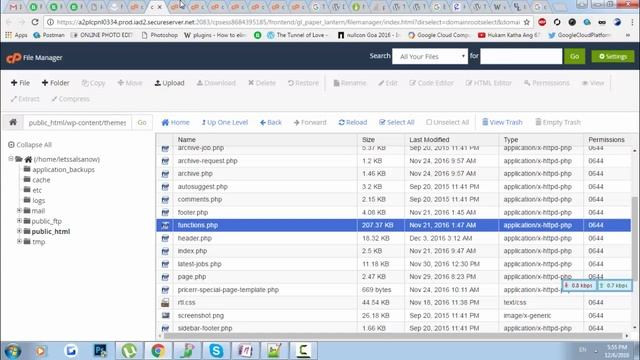Image resolution: width=640 pixels, height=360 pixels.
Task: Click the file icon beside comments.php
Action: tap(165, 200)
